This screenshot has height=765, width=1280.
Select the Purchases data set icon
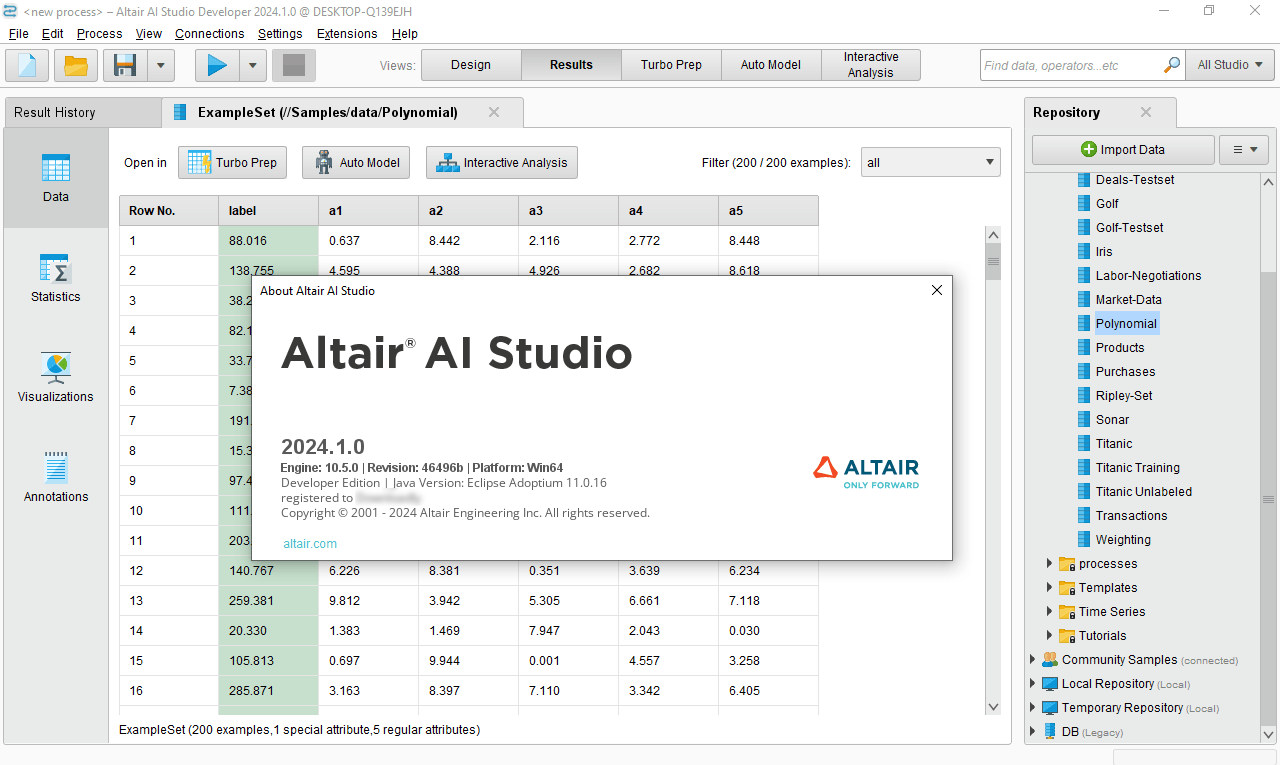[x=1085, y=372]
